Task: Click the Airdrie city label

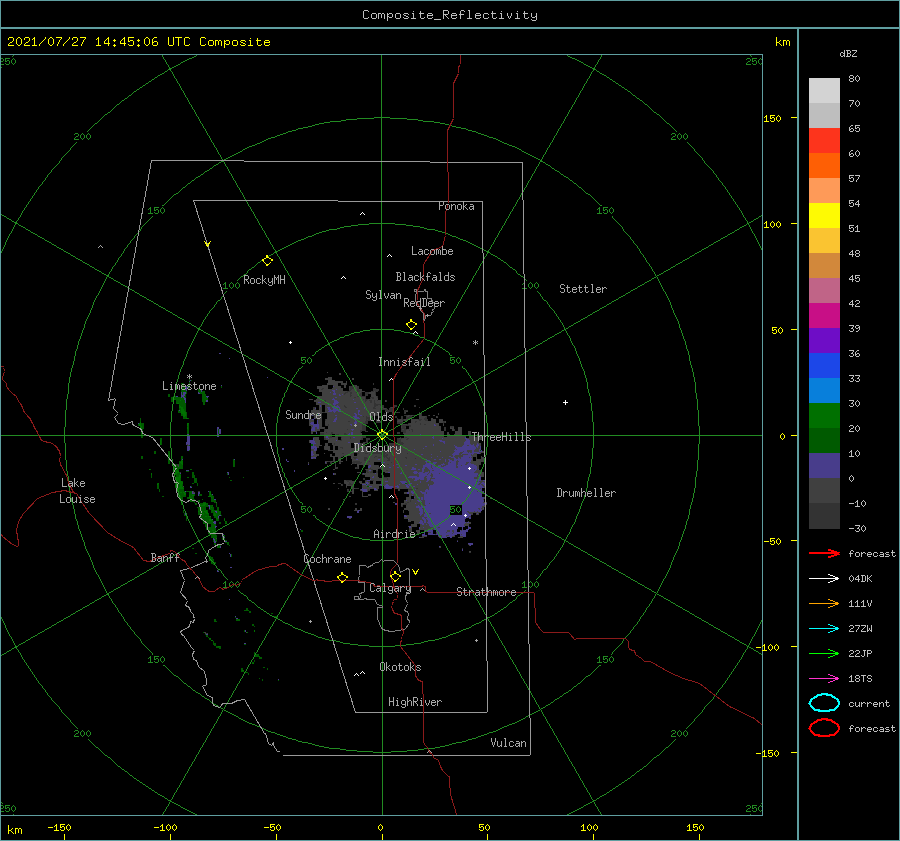Action: point(394,534)
